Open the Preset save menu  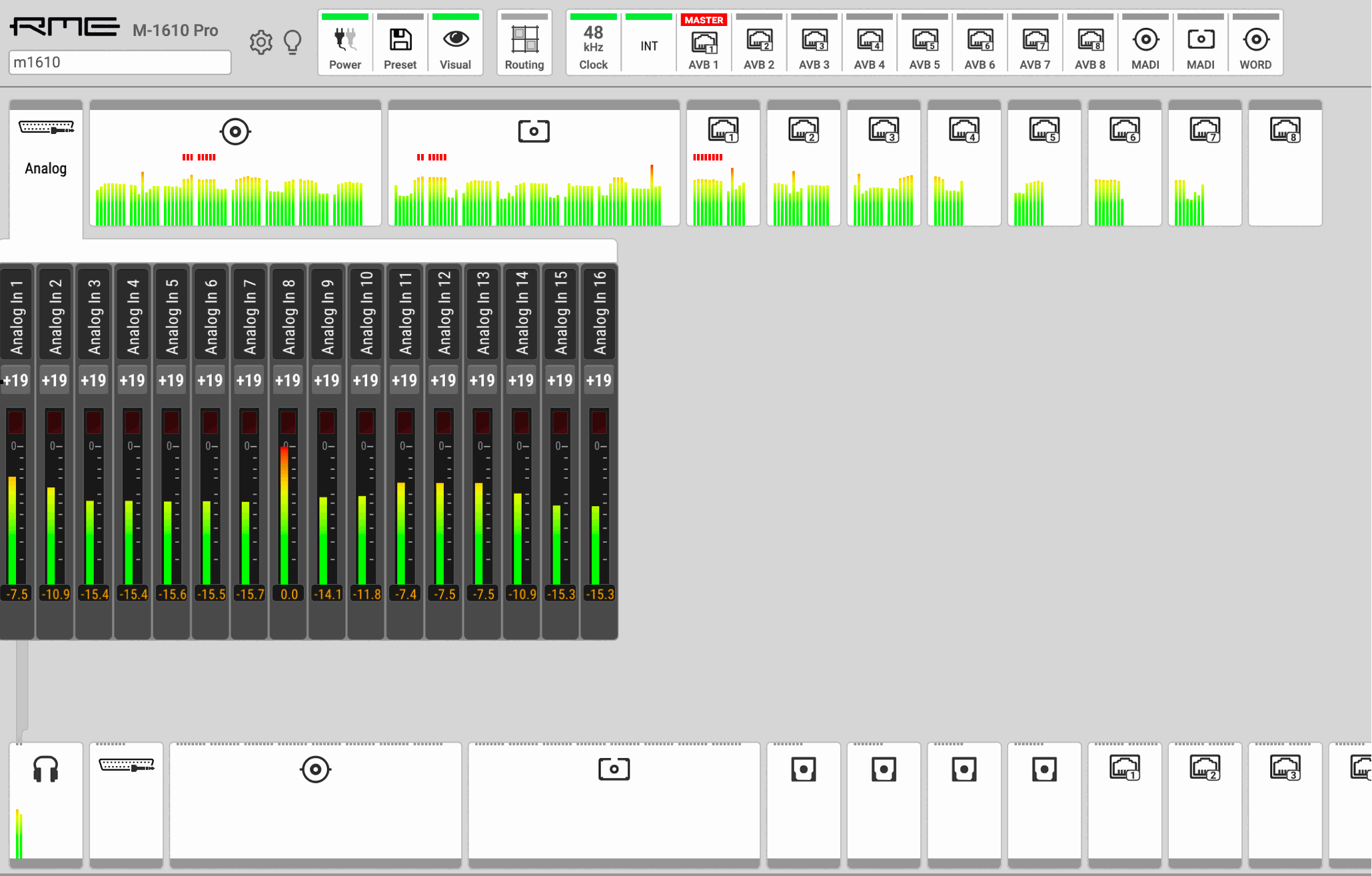coord(400,44)
